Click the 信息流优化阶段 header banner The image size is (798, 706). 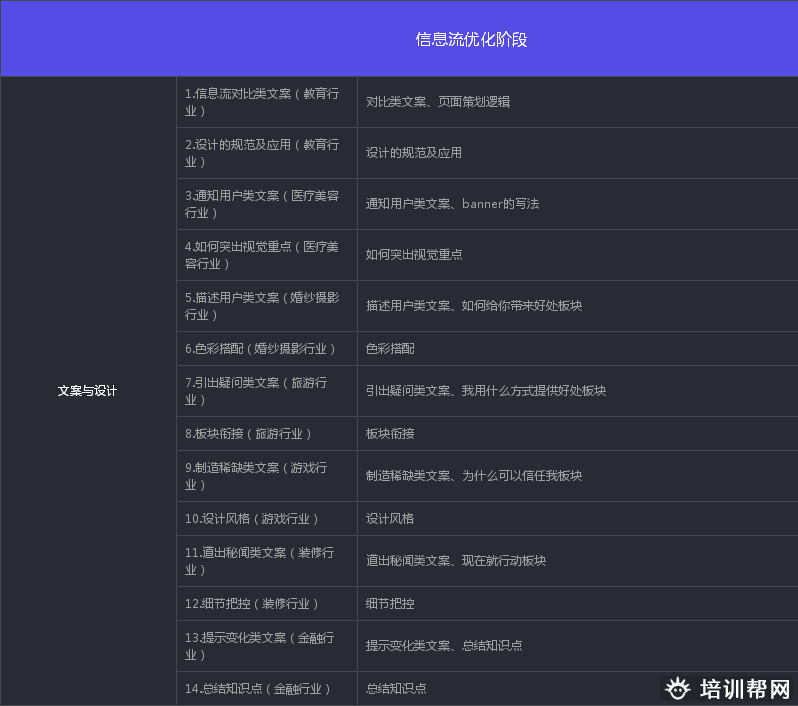(471, 39)
